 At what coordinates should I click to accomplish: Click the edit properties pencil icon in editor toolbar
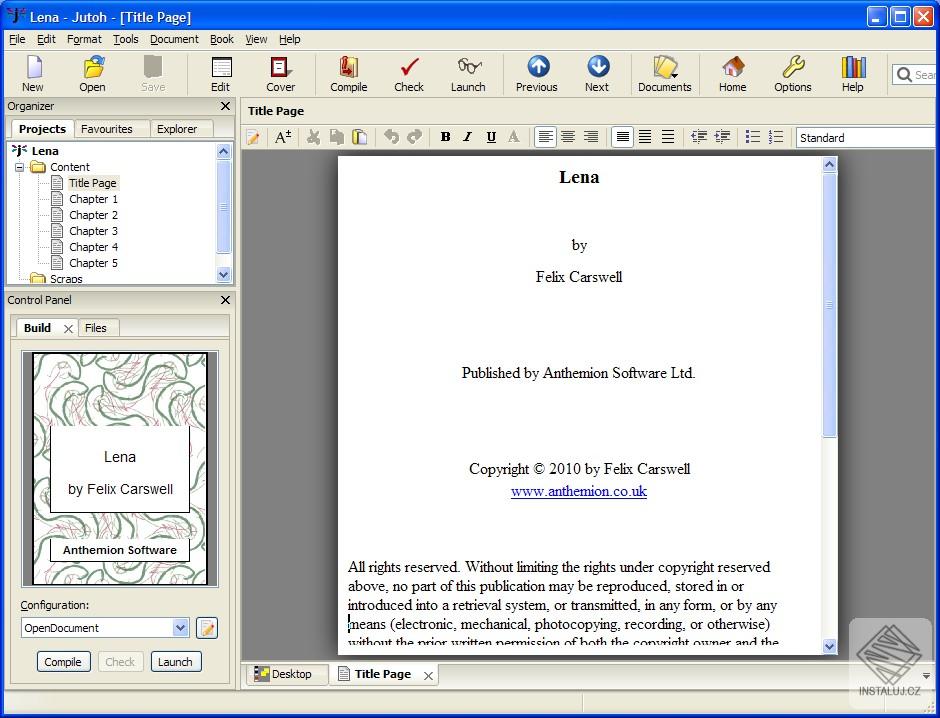tap(254, 137)
